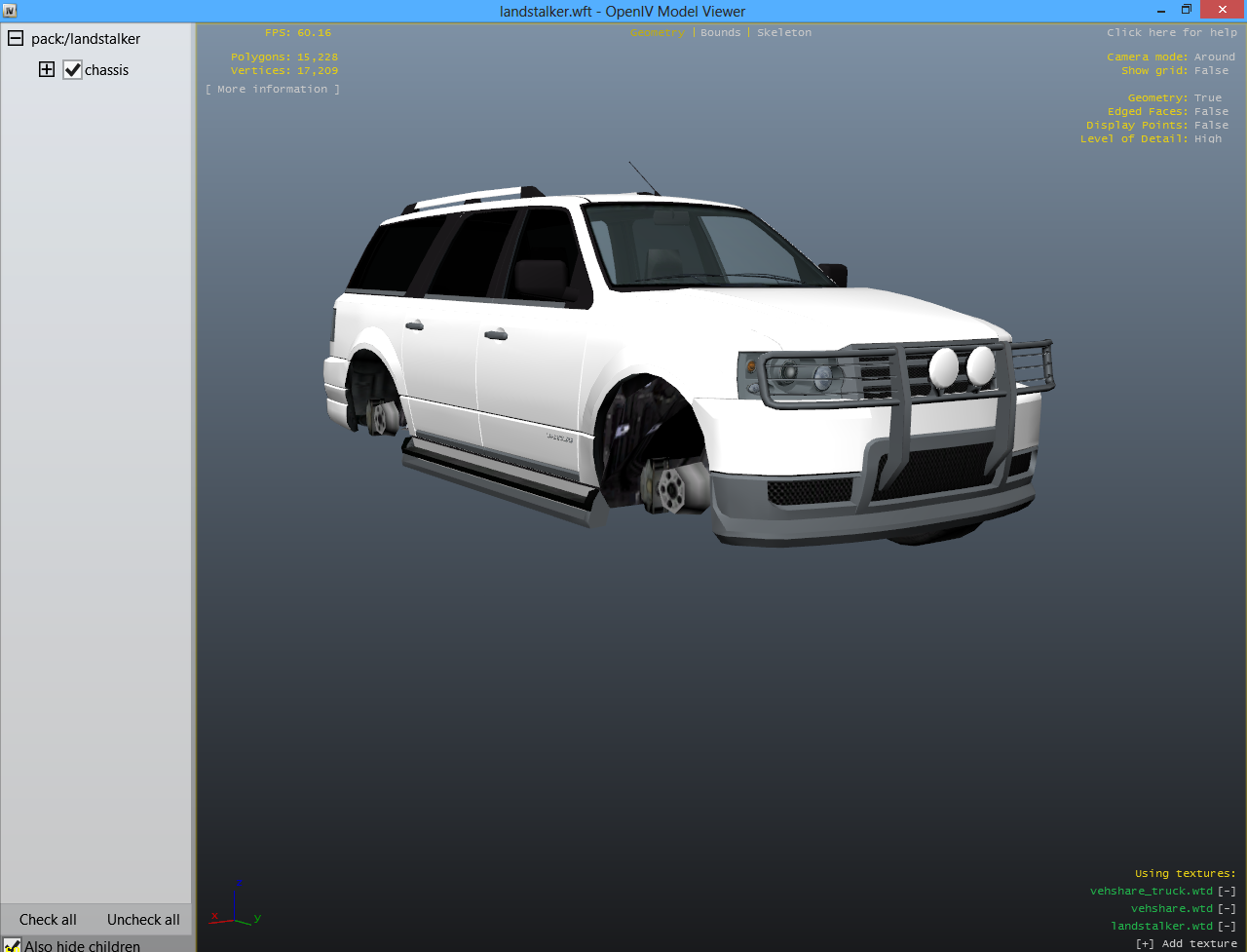This screenshot has width=1247, height=952.
Task: Click the XYZ axis gizmo
Action: tap(237, 905)
